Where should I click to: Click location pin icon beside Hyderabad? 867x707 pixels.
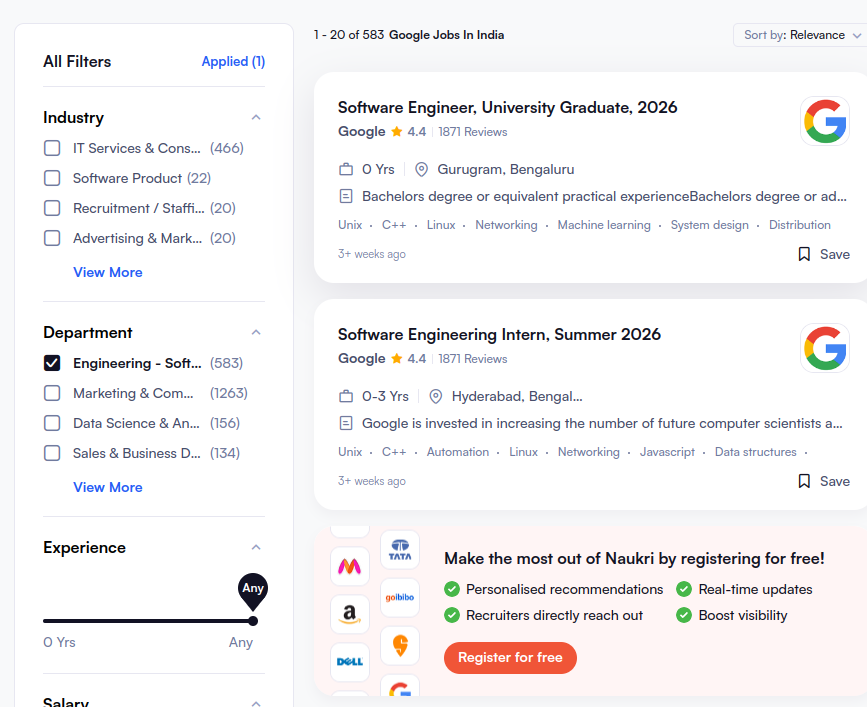click(436, 396)
